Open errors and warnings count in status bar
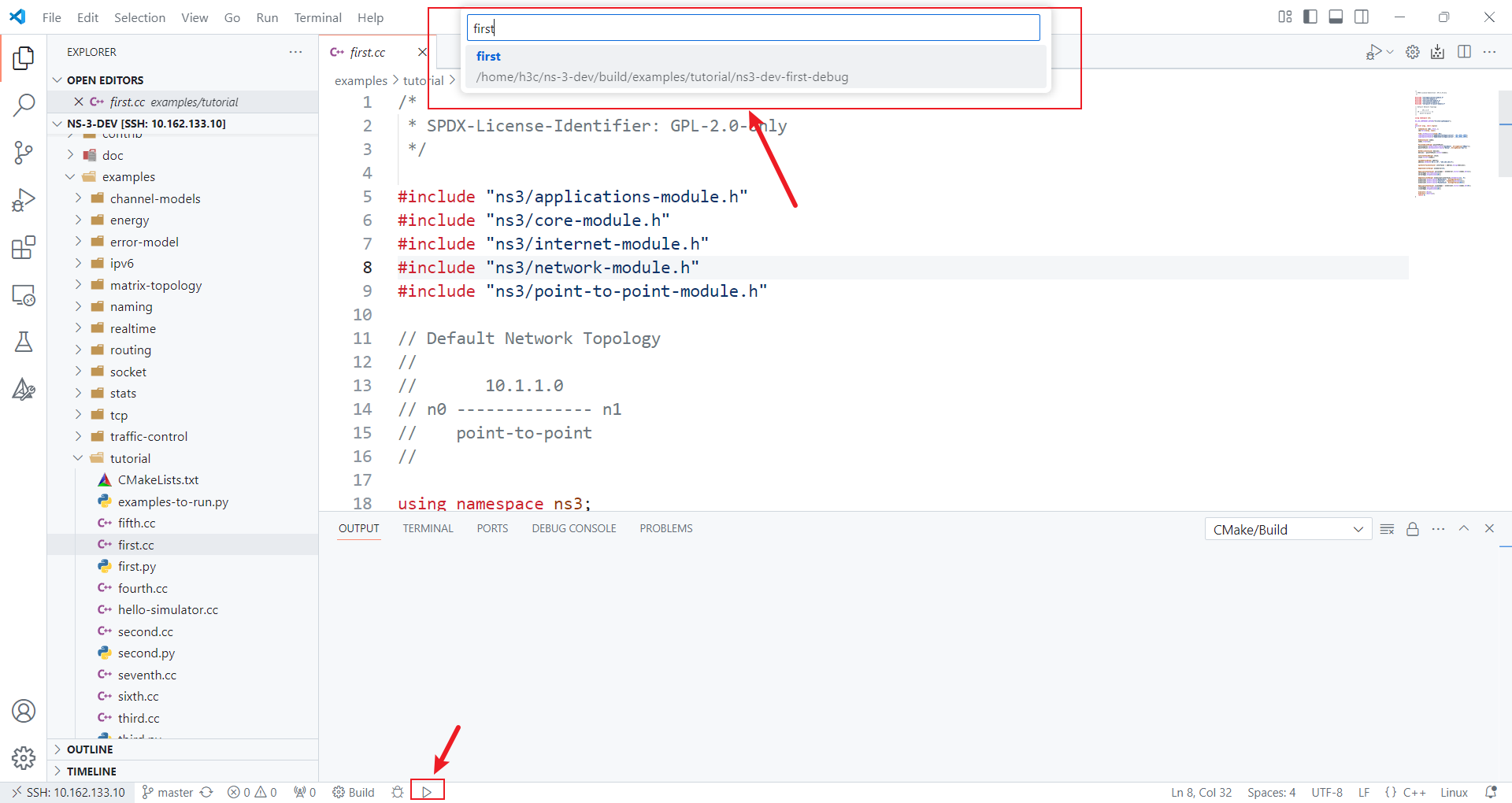This screenshot has width=1512, height=803. (x=252, y=792)
